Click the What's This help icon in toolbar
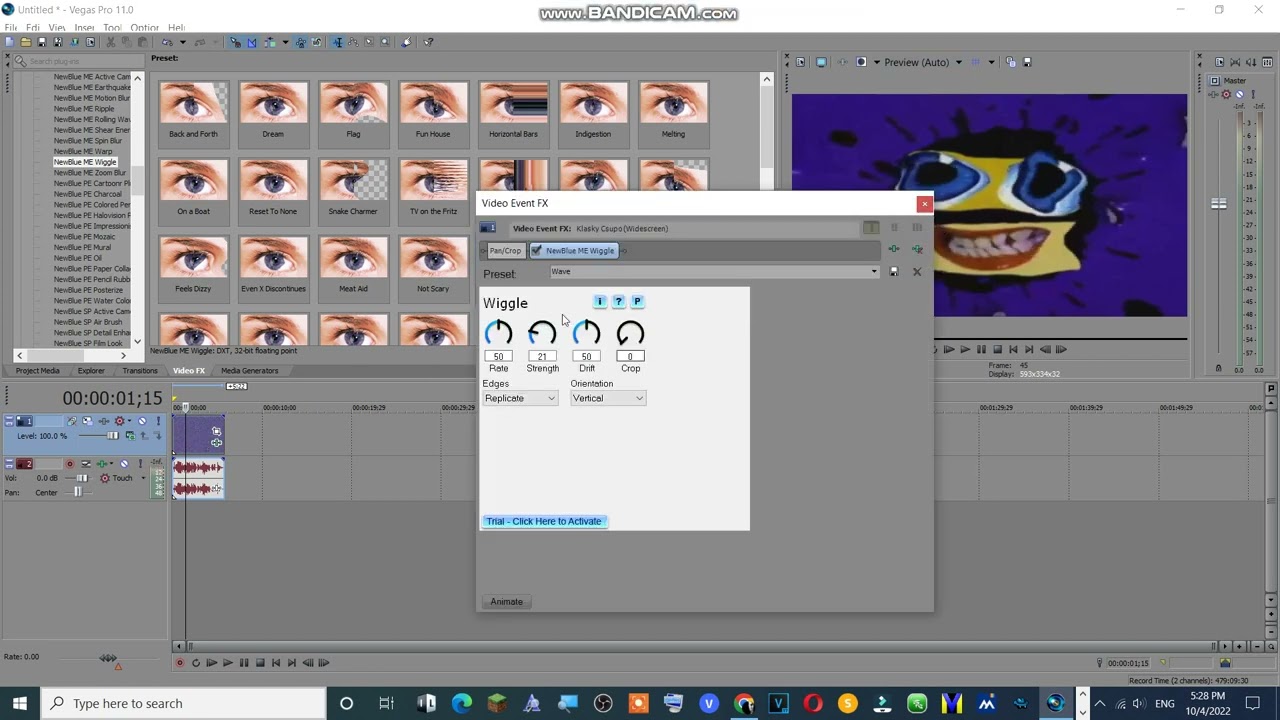The height and width of the screenshot is (720, 1280). [428, 42]
